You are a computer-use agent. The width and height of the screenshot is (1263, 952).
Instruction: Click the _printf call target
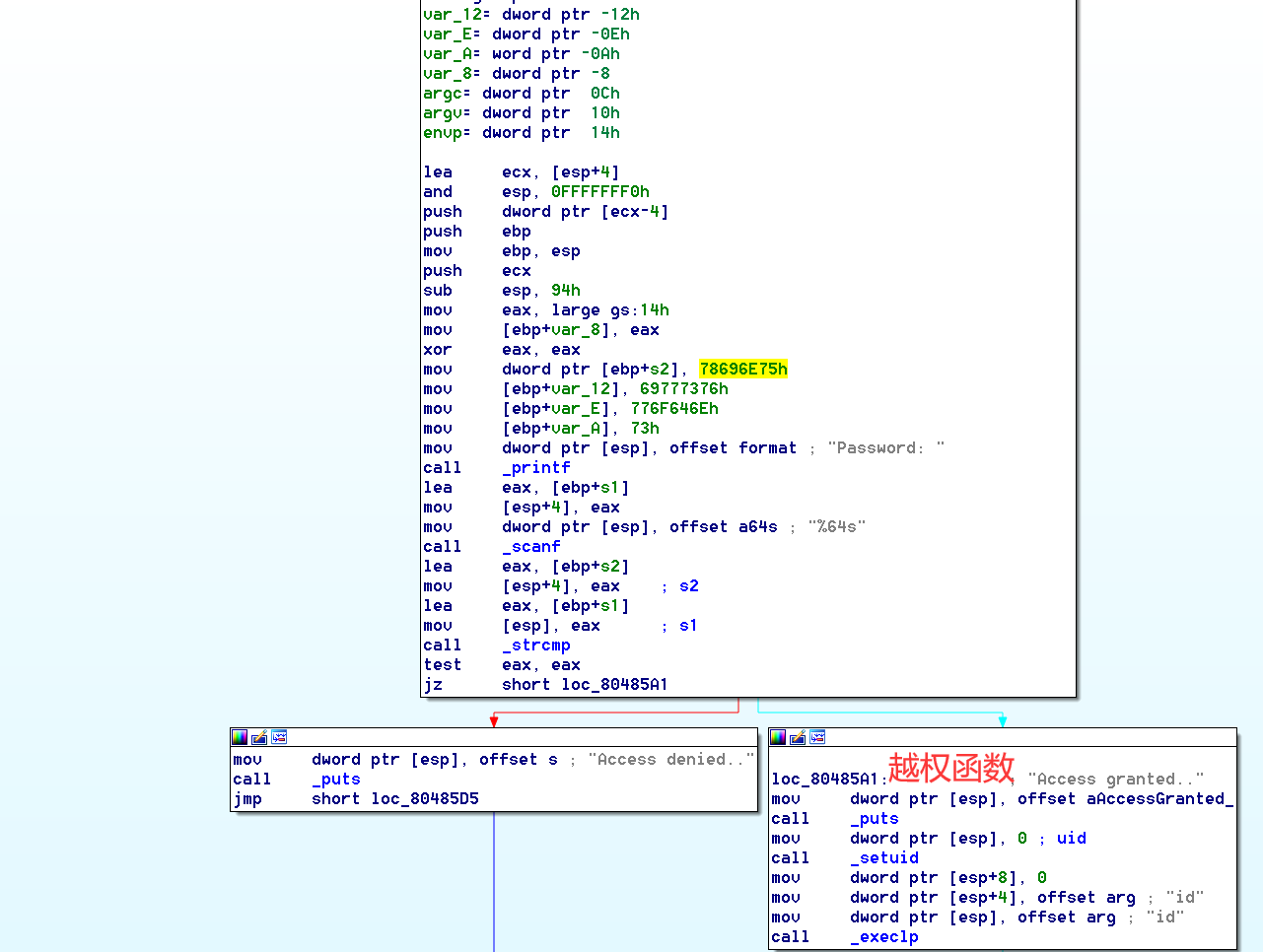(536, 468)
